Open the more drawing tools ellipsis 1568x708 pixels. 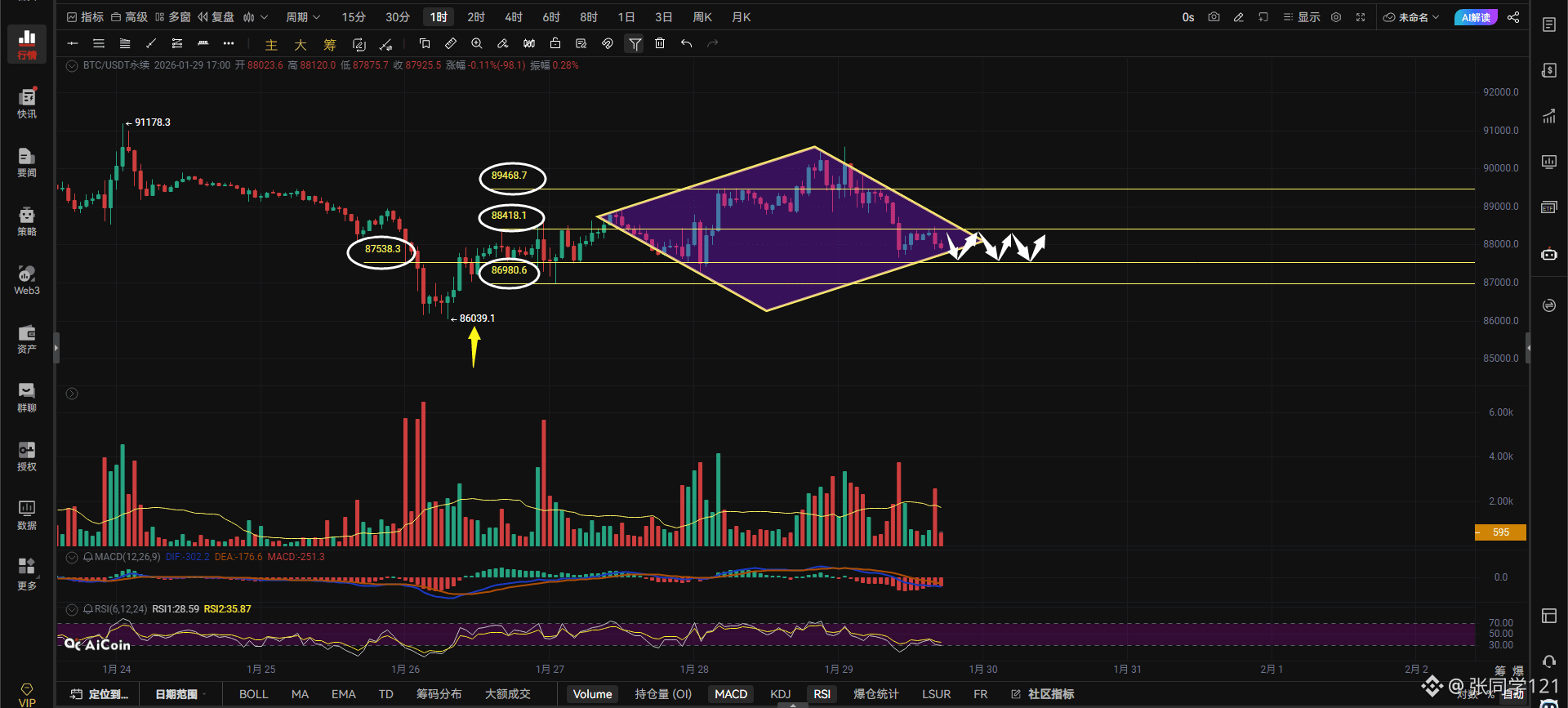coord(229,43)
